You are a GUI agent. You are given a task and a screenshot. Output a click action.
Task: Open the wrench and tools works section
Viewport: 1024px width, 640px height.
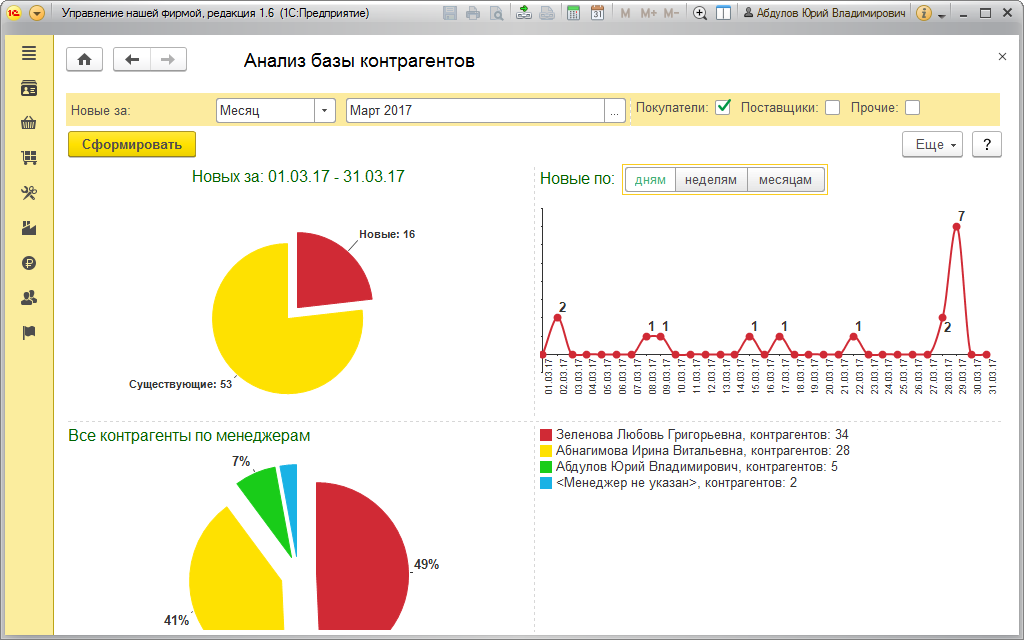click(28, 193)
